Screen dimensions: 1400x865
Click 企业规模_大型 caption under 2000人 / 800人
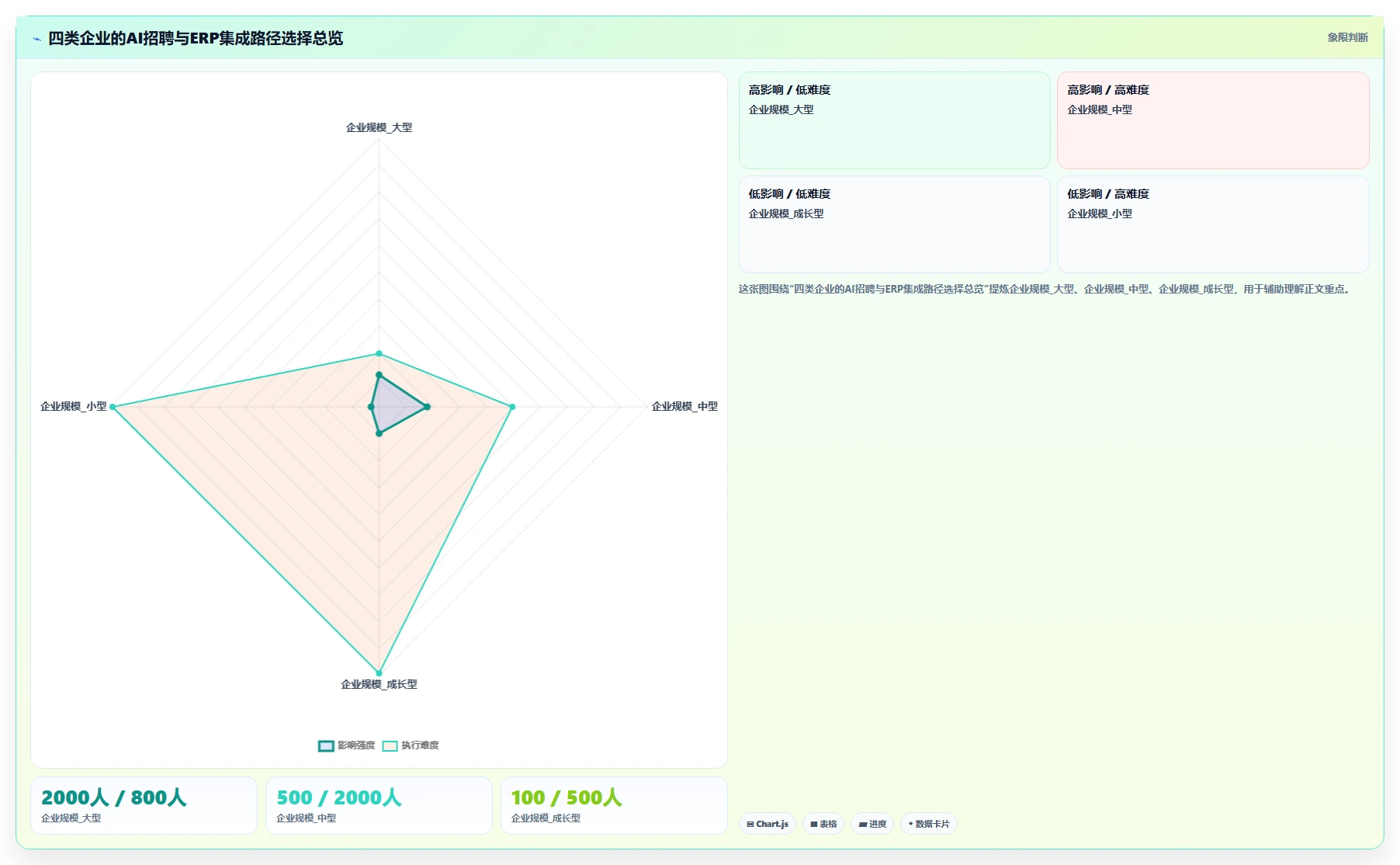[71, 818]
